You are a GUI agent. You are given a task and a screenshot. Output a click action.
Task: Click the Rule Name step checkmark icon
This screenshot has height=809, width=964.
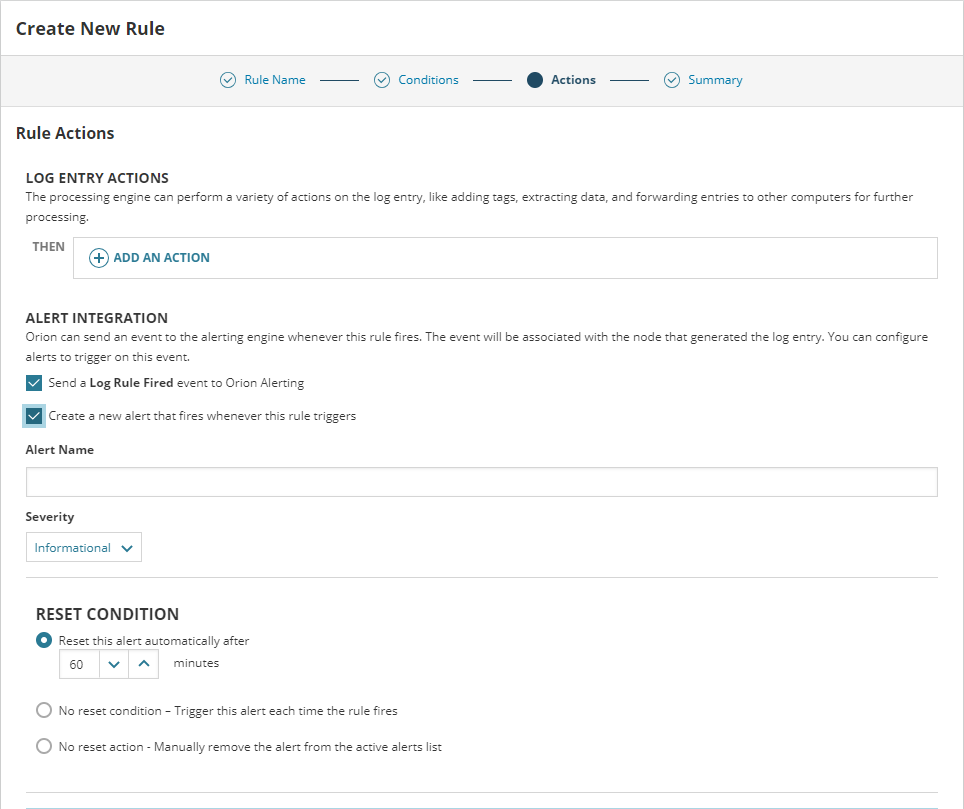point(228,80)
